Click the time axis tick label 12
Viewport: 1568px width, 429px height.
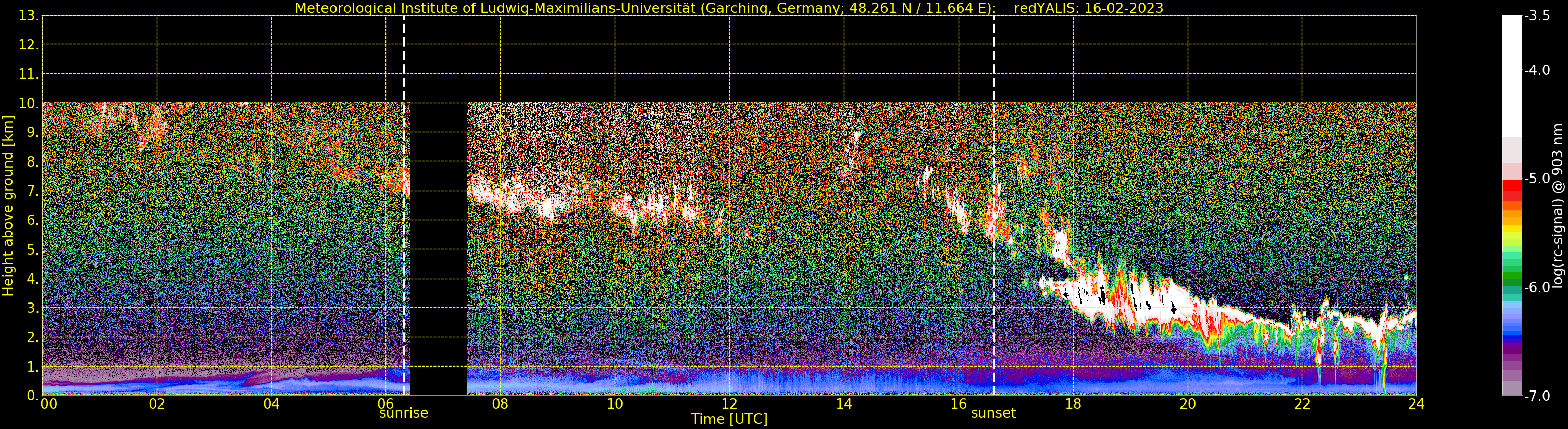tap(729, 404)
